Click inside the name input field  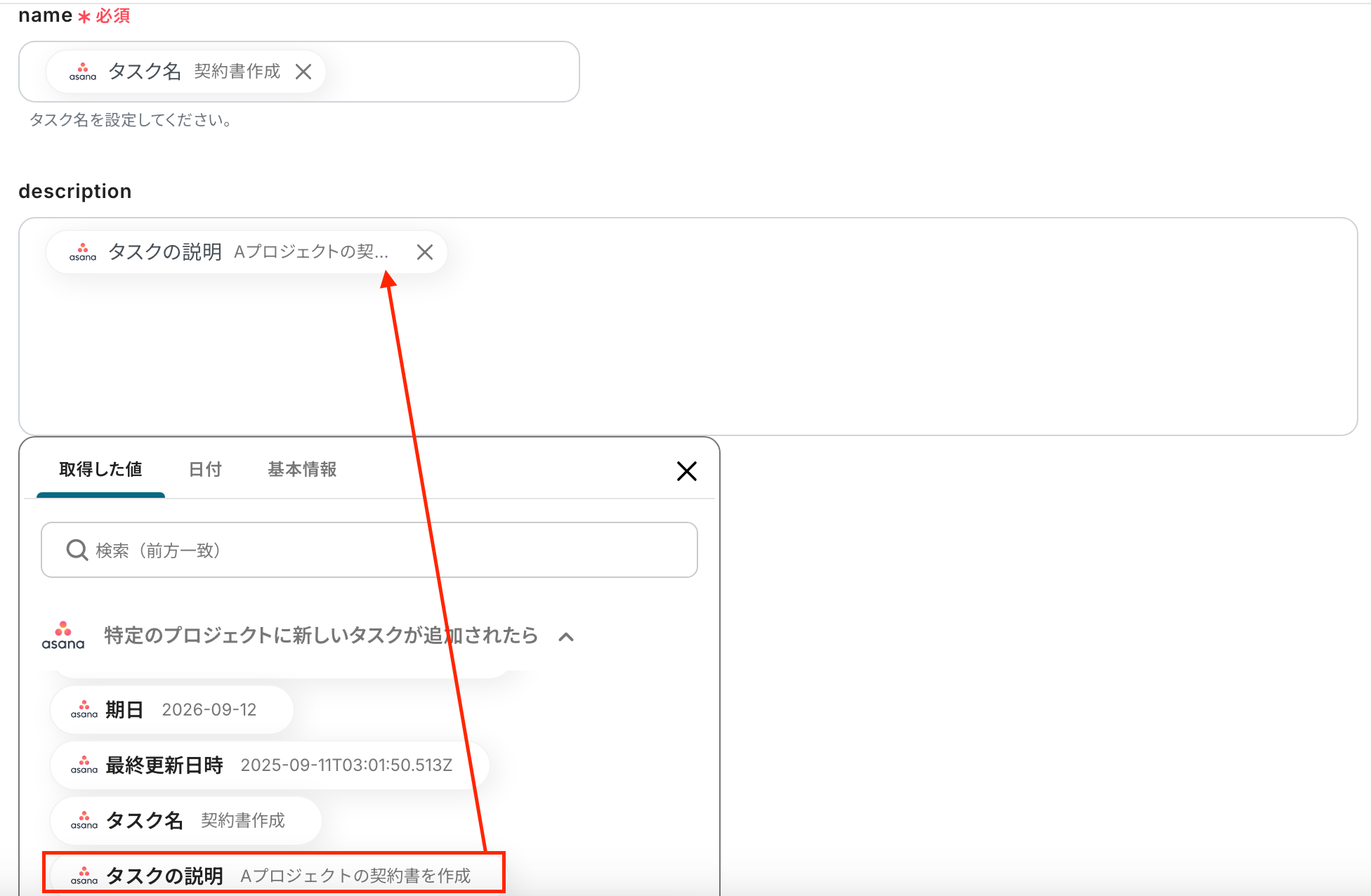click(450, 72)
